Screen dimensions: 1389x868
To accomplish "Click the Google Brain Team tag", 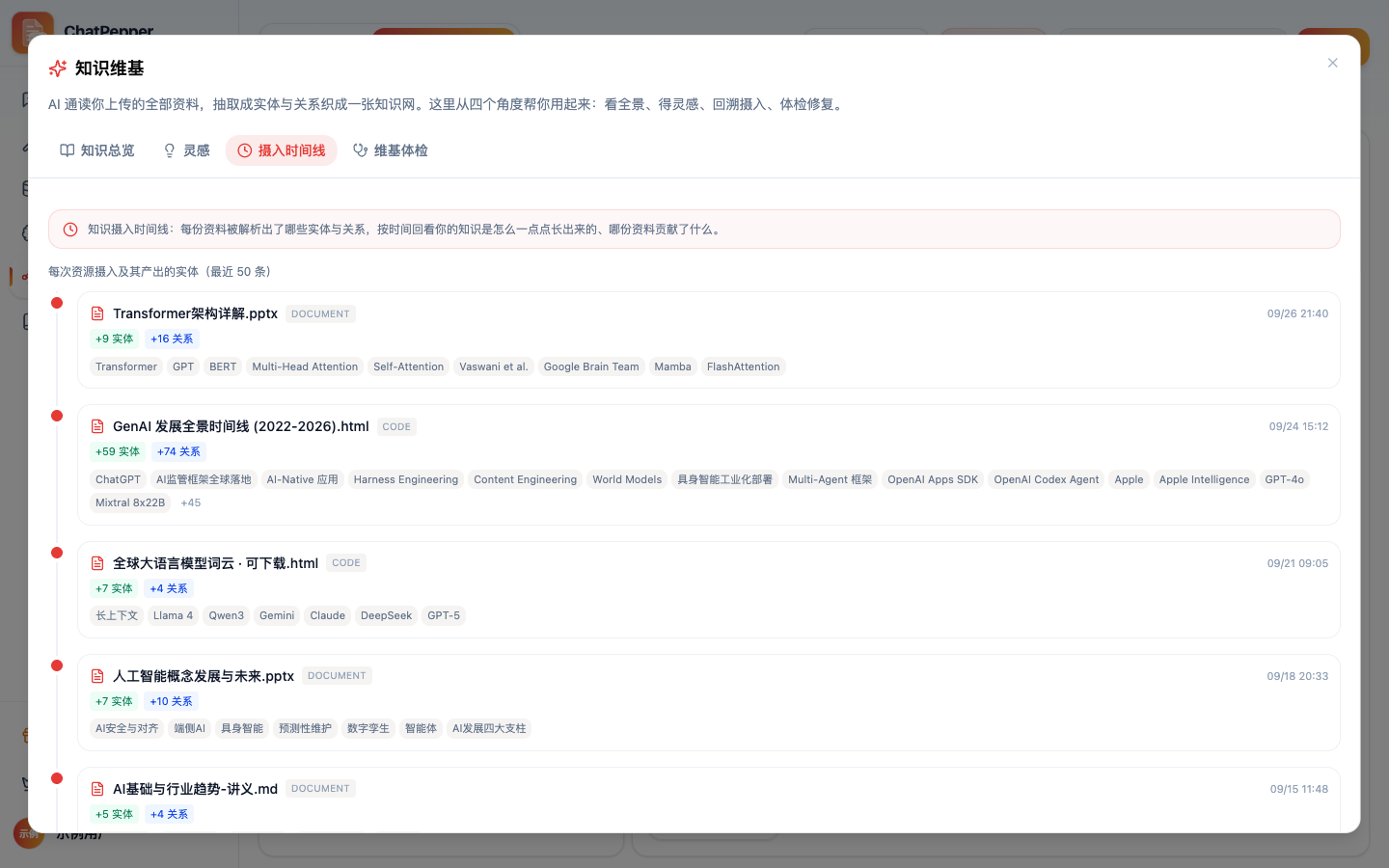I will [x=591, y=366].
